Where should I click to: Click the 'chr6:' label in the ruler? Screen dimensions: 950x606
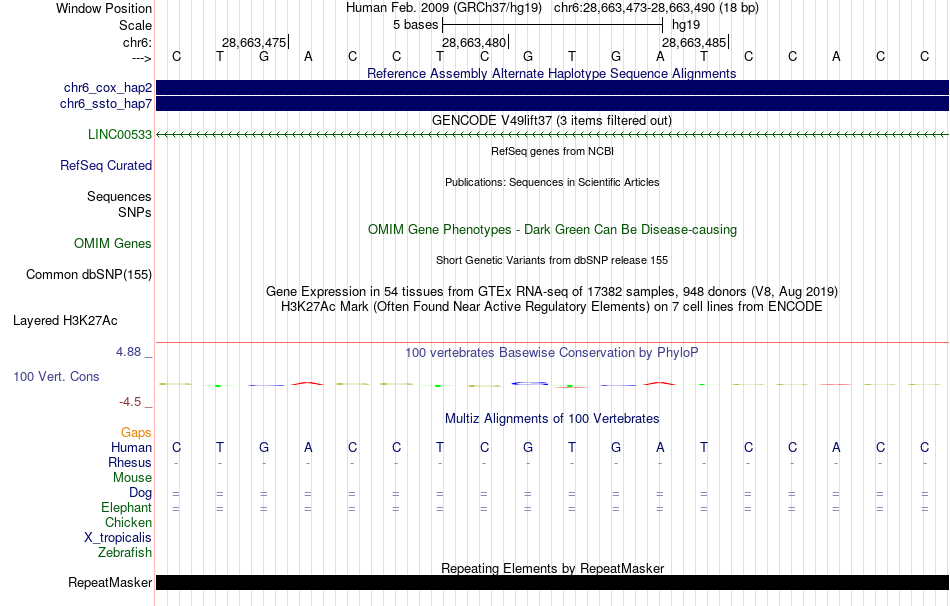137,42
